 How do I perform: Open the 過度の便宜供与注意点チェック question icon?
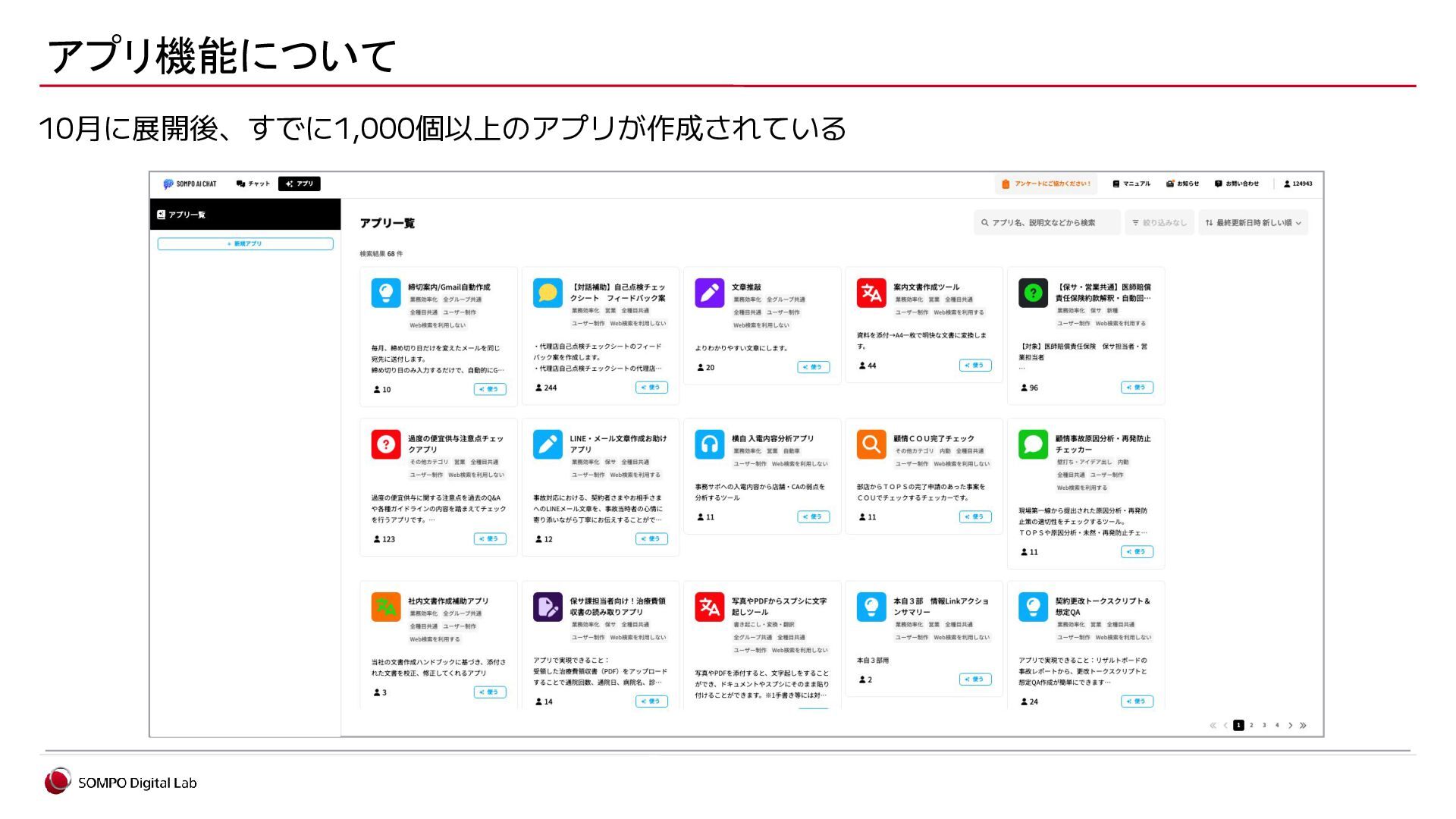point(385,444)
